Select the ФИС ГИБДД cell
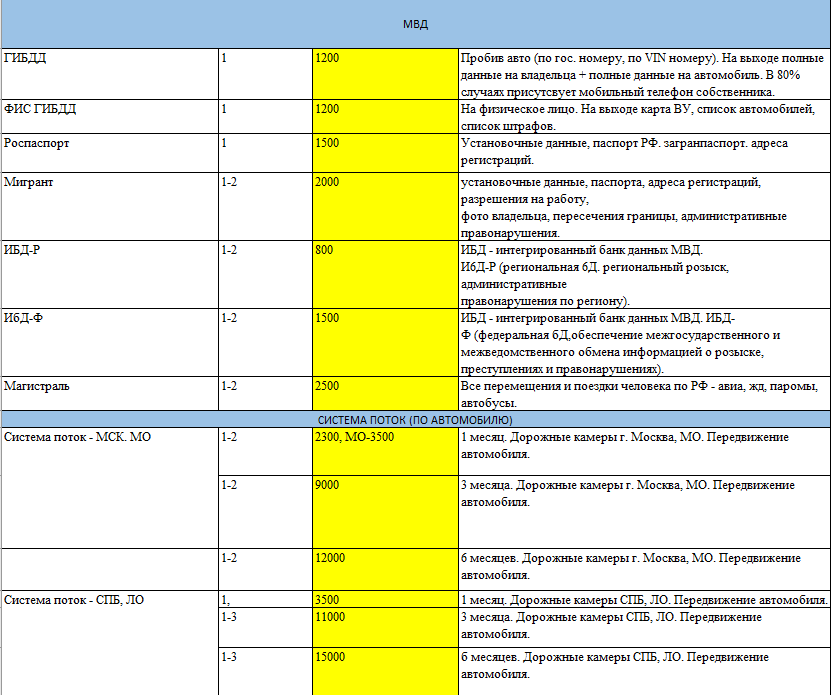The width and height of the screenshot is (831, 695). (110, 117)
